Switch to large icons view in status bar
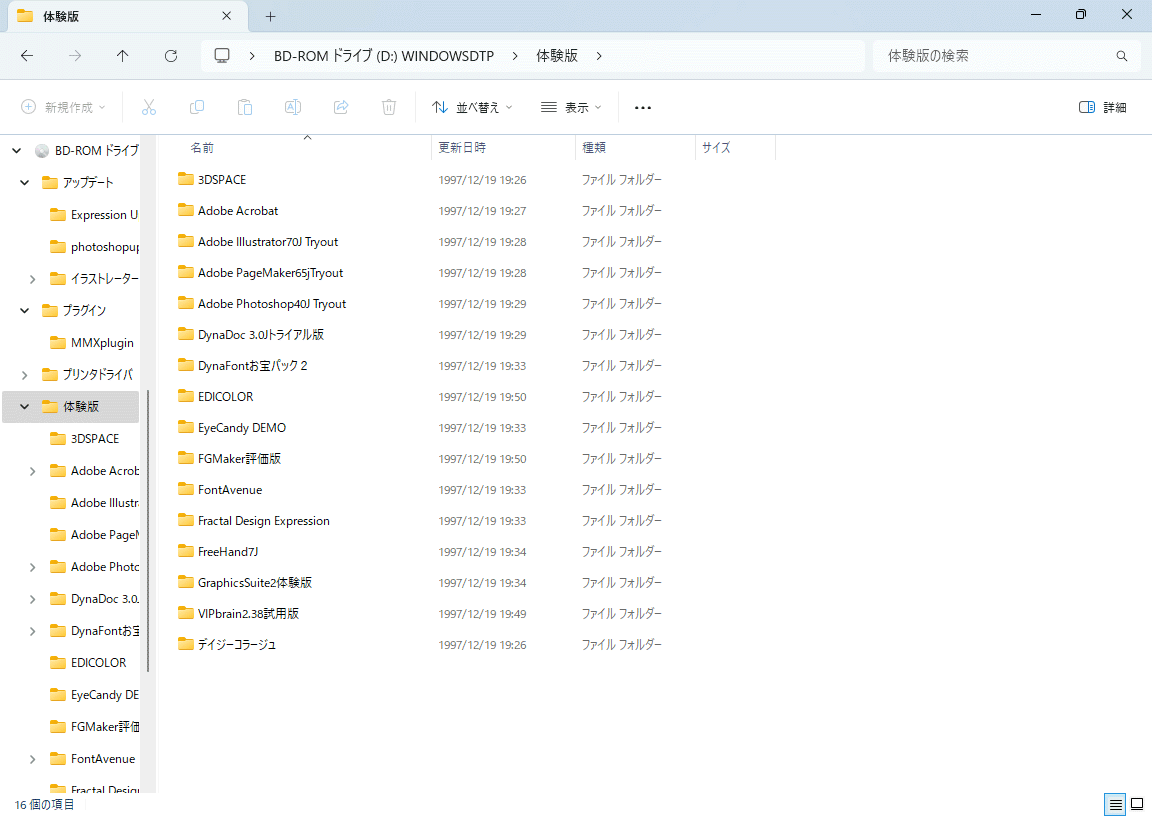Screen dimensions: 1152x816 point(1137,804)
